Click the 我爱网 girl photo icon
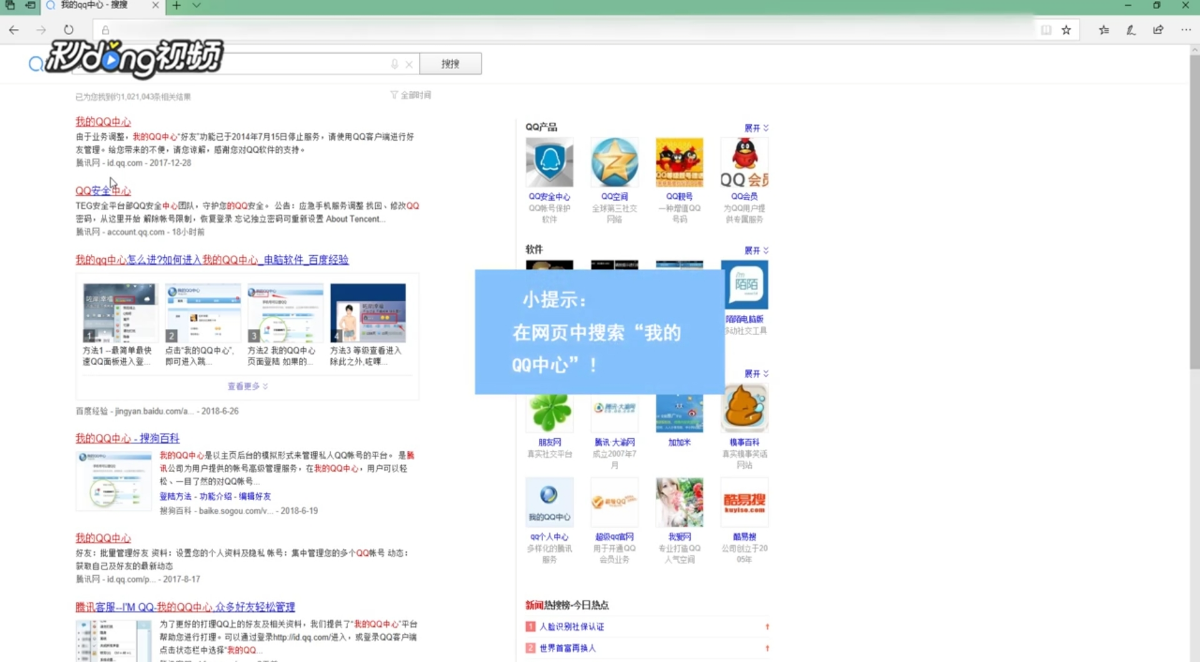Viewport: 1200px width, 662px height. pyautogui.click(x=679, y=502)
